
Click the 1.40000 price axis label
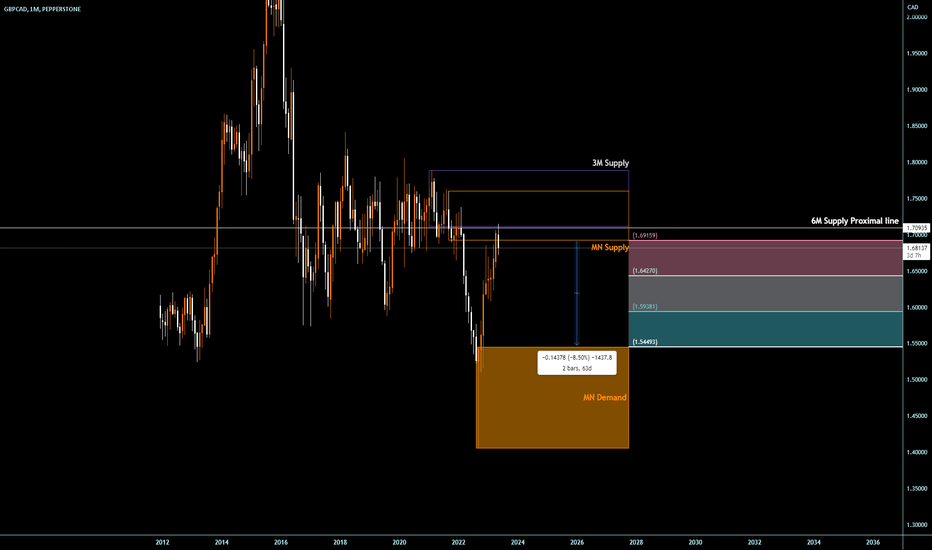(x=917, y=452)
